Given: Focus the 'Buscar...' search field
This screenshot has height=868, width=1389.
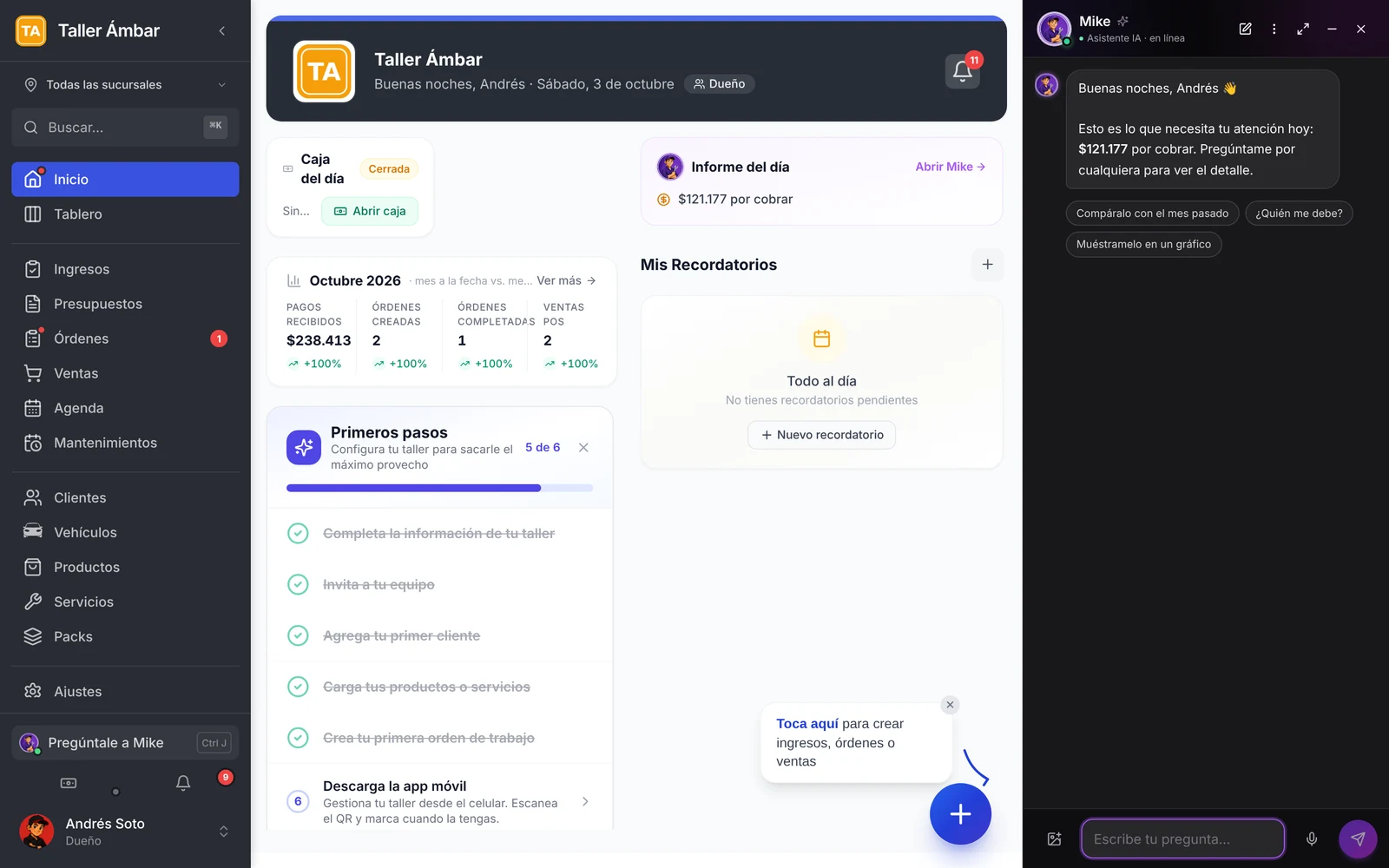Looking at the screenshot, I should [x=125, y=127].
